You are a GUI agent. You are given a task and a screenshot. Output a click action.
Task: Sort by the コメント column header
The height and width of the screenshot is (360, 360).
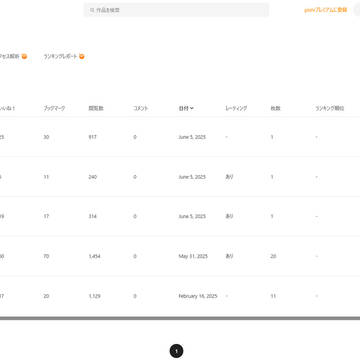click(x=140, y=108)
